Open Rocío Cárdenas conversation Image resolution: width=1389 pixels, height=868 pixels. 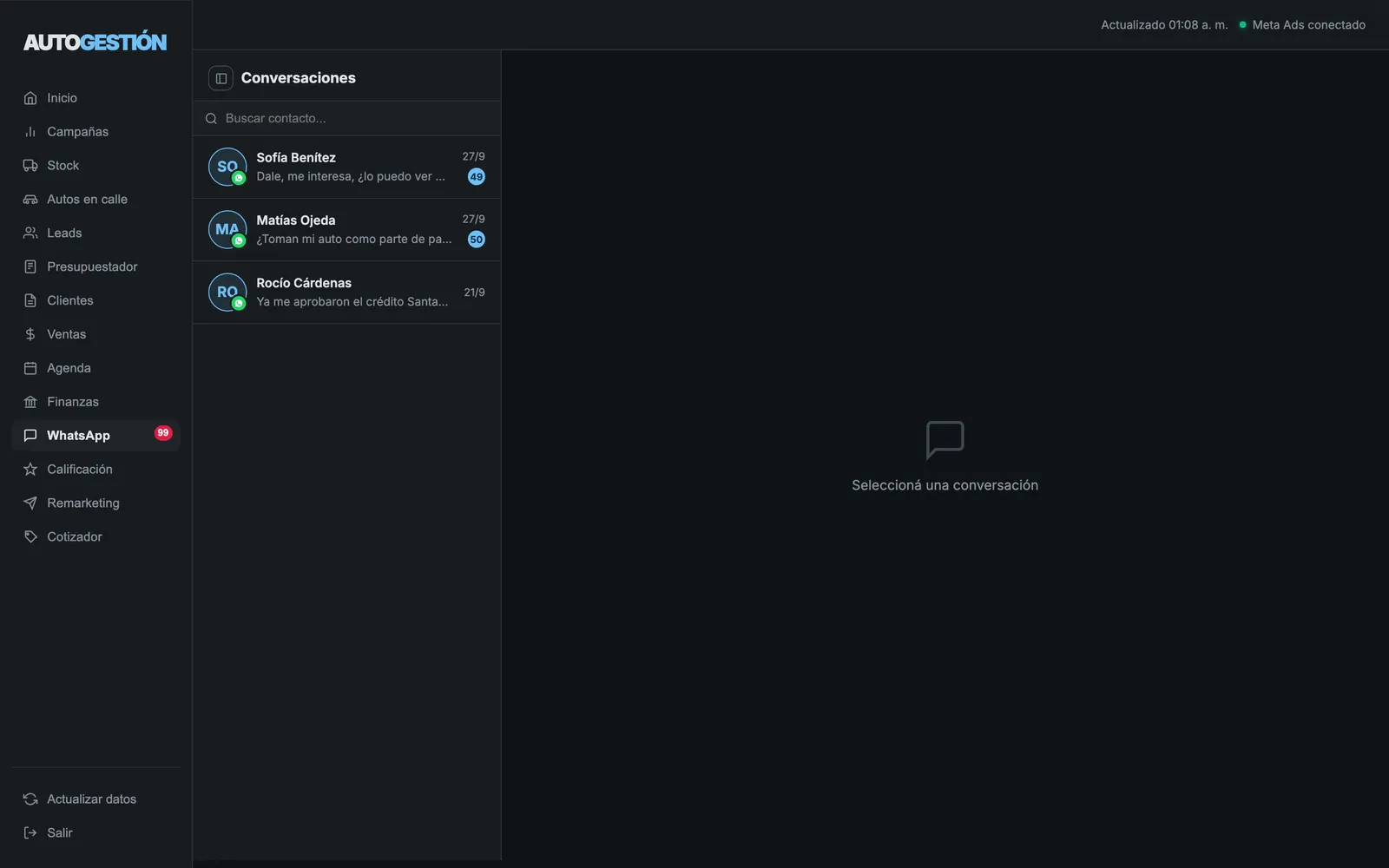(x=346, y=293)
